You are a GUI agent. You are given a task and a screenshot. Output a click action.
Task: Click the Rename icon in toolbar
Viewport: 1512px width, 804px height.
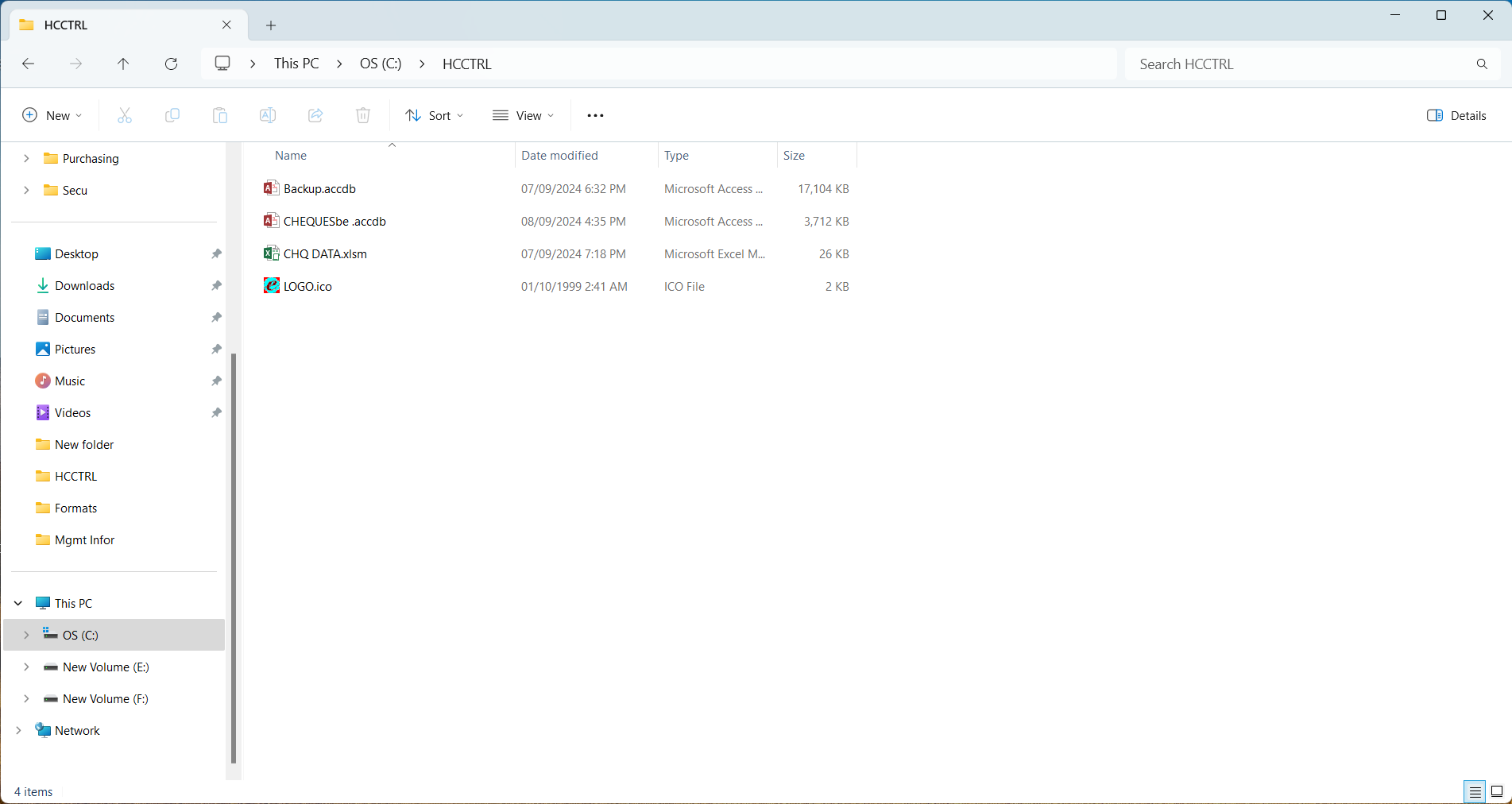268,116
